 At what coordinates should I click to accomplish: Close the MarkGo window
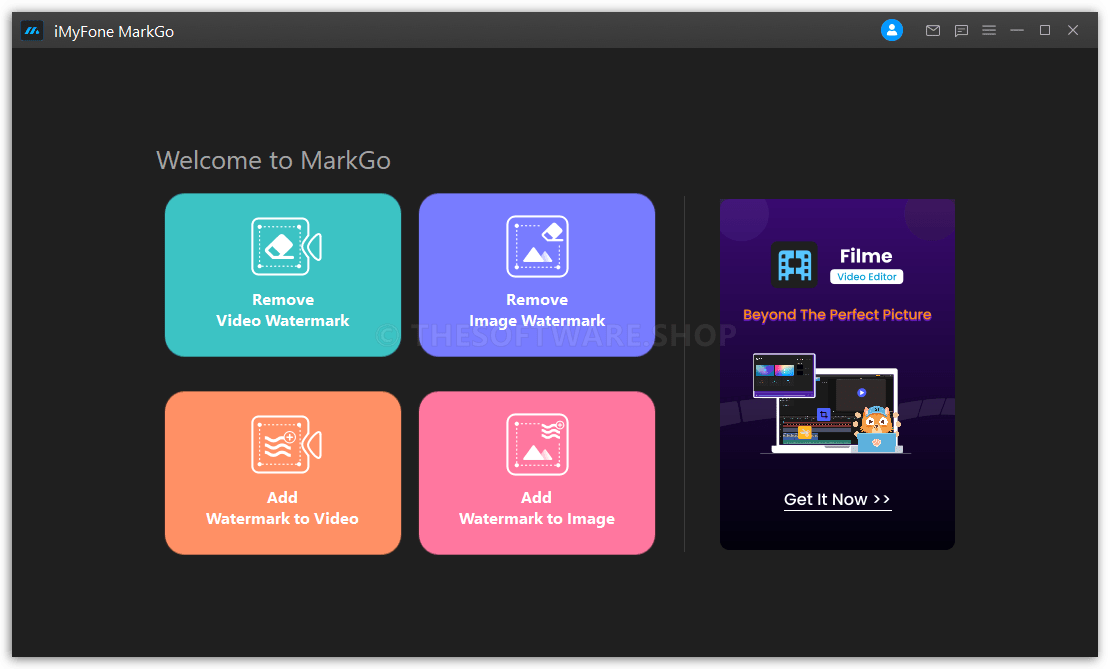tap(1073, 30)
